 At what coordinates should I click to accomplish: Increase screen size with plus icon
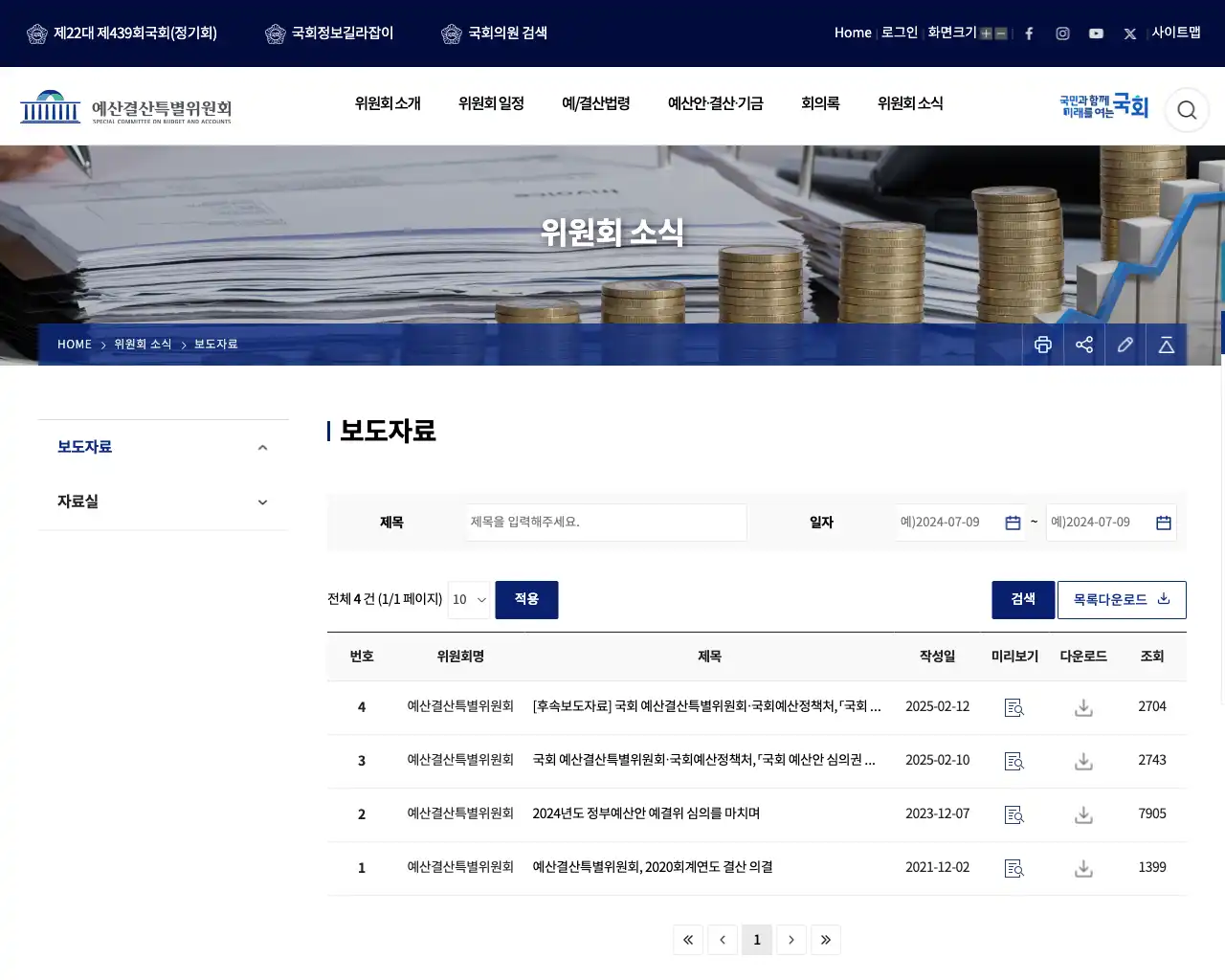click(x=986, y=33)
